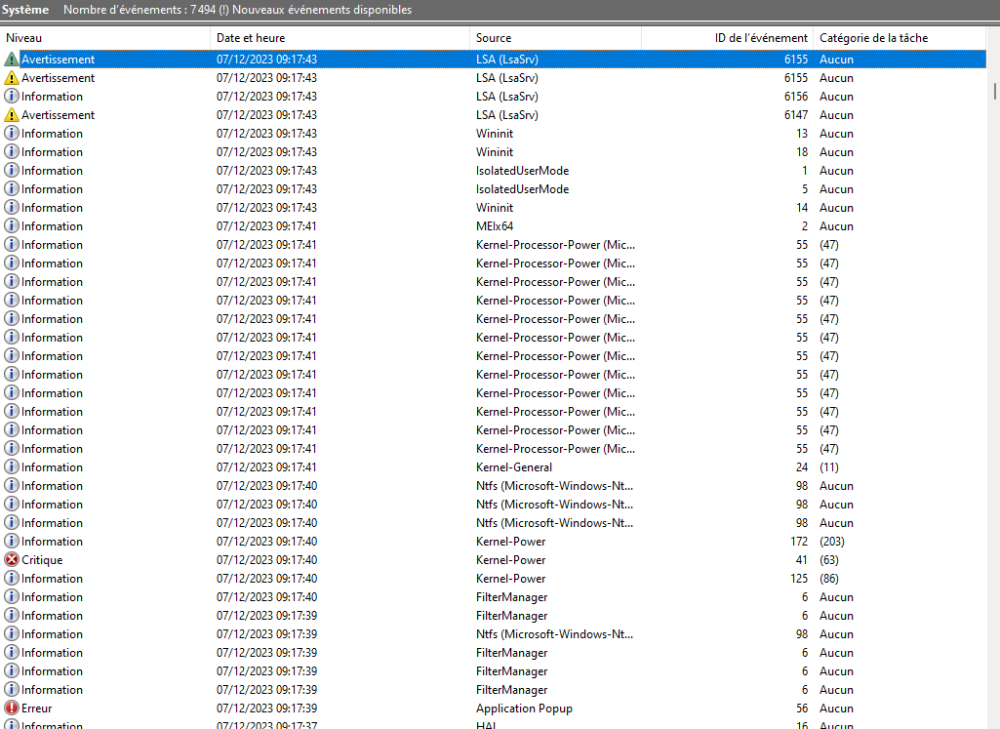Sort by the Catégorie de la tâche column header
The width and height of the screenshot is (1000, 729).
[x=899, y=38]
